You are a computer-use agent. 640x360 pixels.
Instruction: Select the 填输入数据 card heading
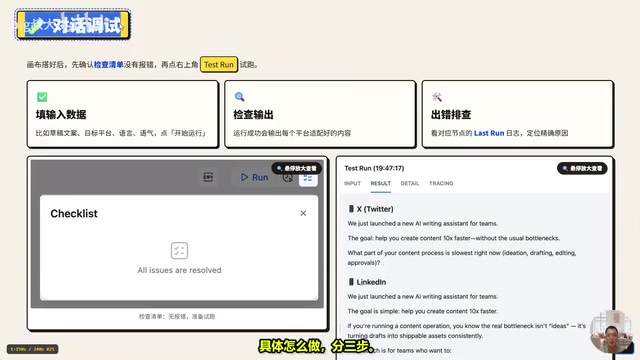[61, 115]
